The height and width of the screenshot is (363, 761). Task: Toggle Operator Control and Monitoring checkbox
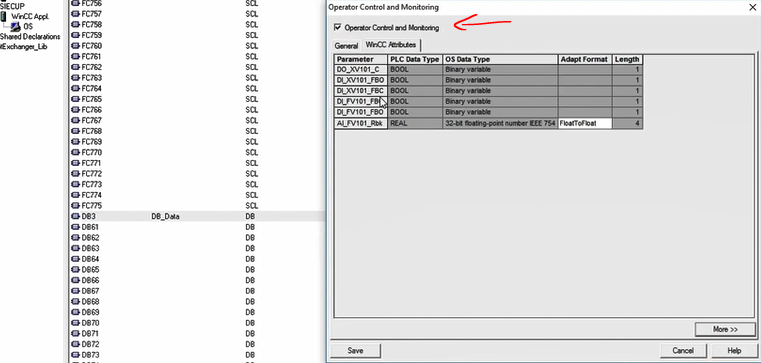(x=338, y=28)
